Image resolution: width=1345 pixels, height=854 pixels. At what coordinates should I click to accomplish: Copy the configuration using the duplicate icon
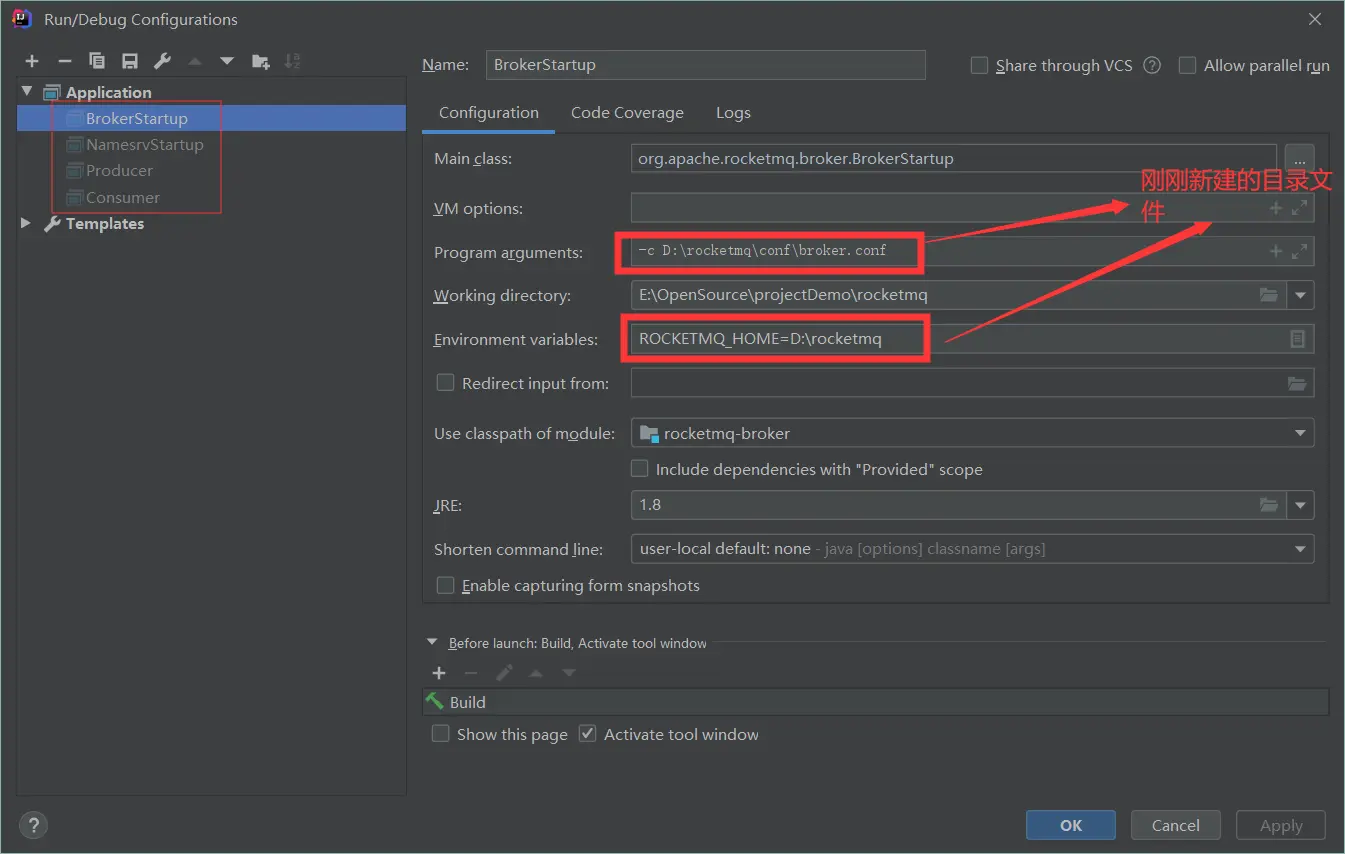[x=97, y=62]
